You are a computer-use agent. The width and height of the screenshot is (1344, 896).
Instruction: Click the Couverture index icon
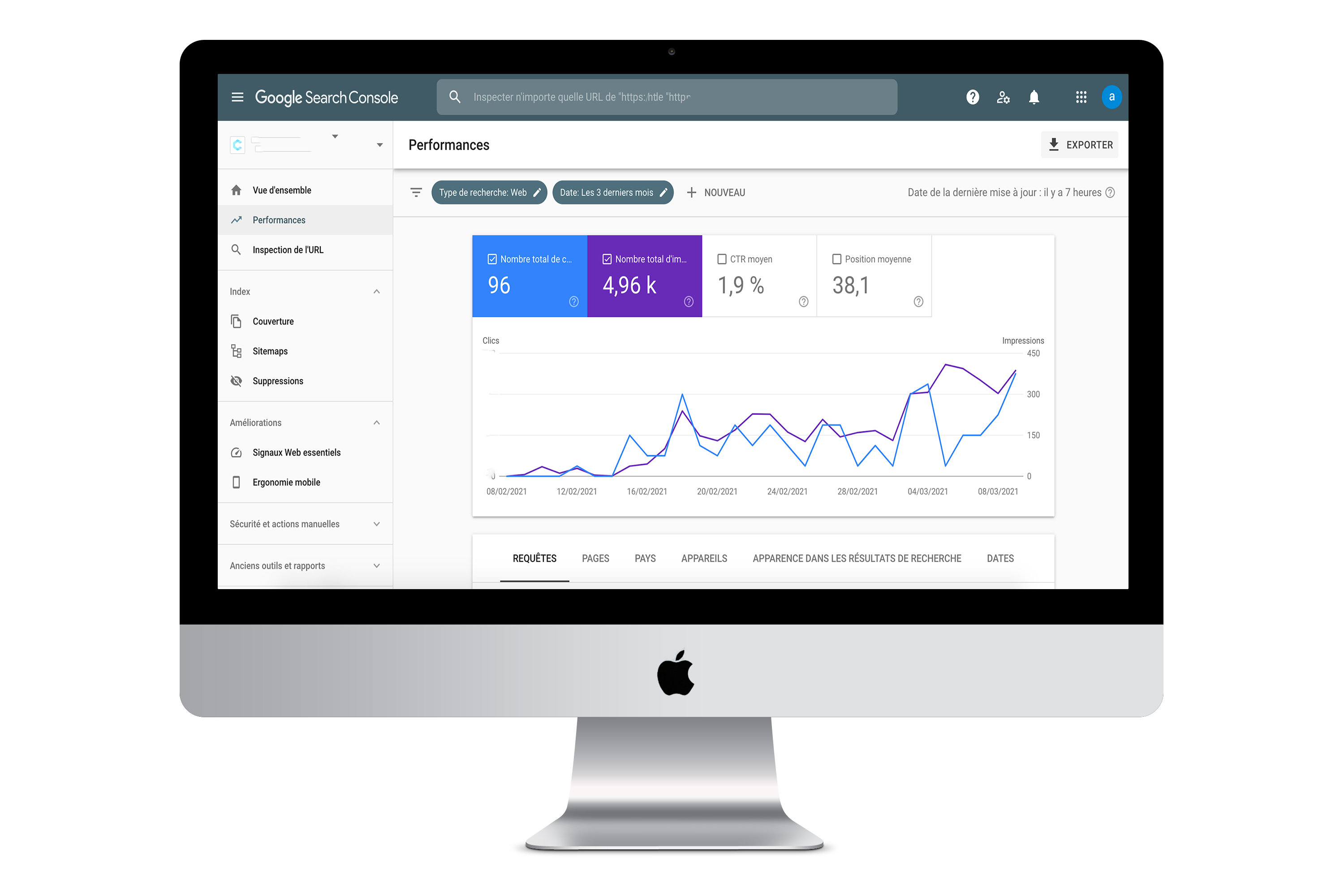pos(237,321)
